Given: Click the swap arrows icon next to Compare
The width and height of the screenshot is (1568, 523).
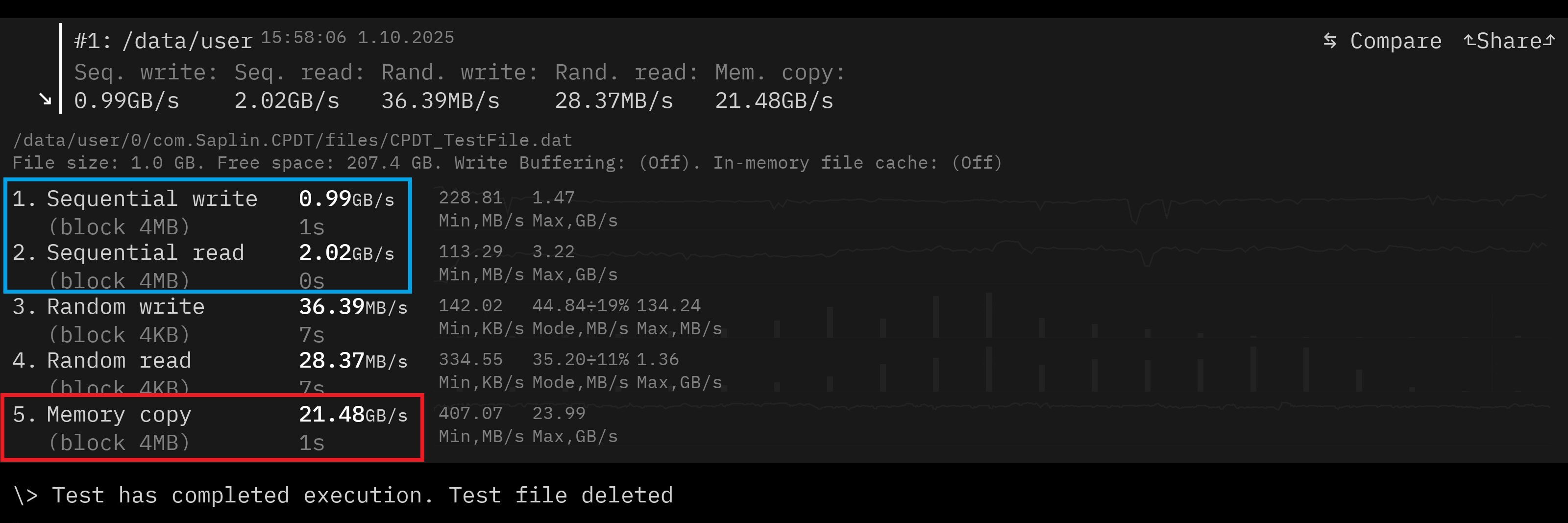Looking at the screenshot, I should pyautogui.click(x=1330, y=41).
